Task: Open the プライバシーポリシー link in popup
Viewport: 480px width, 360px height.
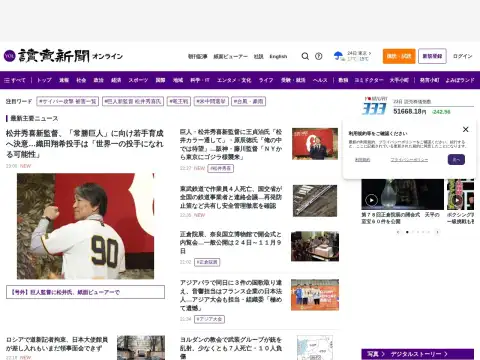Action: [409, 160]
